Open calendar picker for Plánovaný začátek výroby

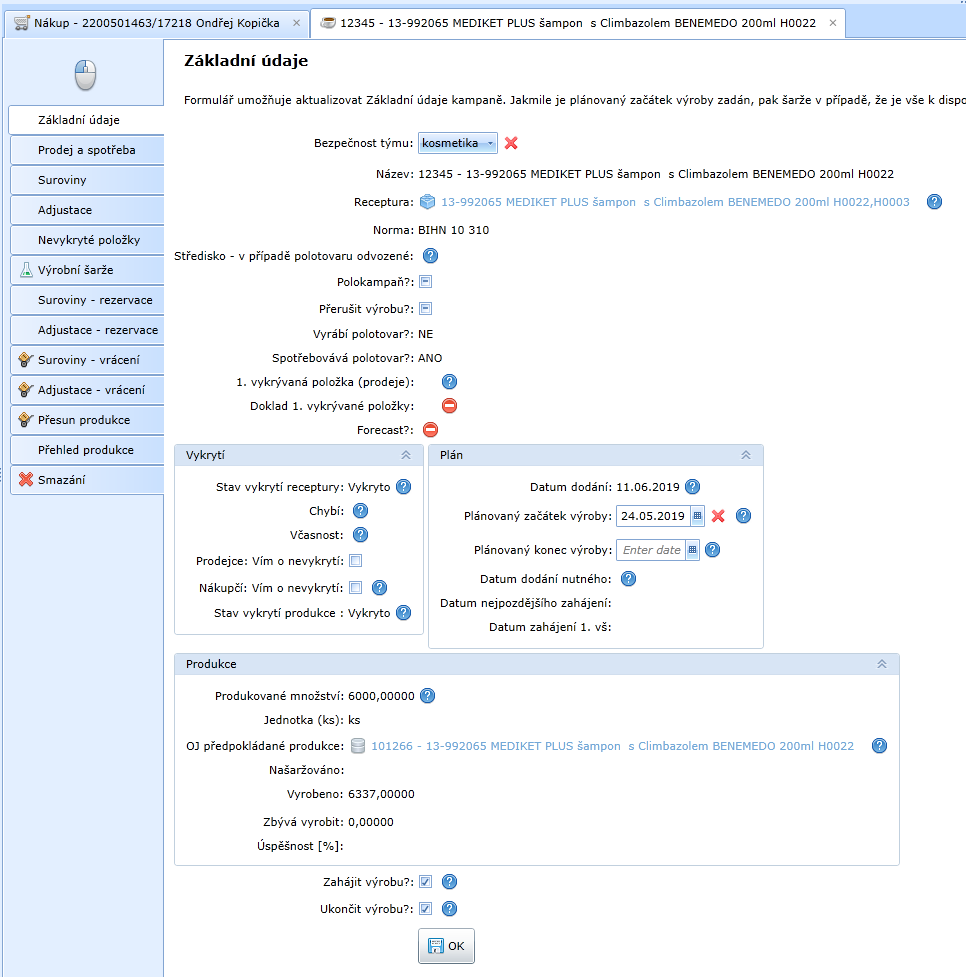tap(697, 516)
